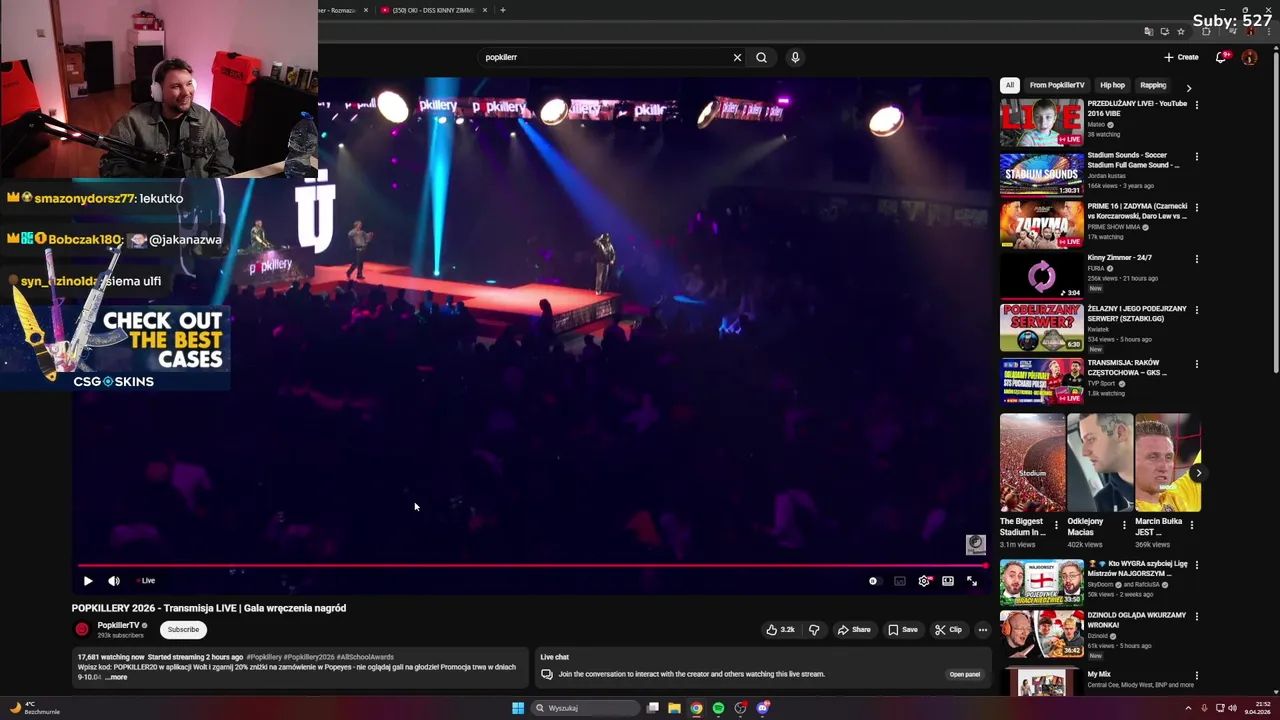Show the next shorts with the arrow

point(1198,473)
